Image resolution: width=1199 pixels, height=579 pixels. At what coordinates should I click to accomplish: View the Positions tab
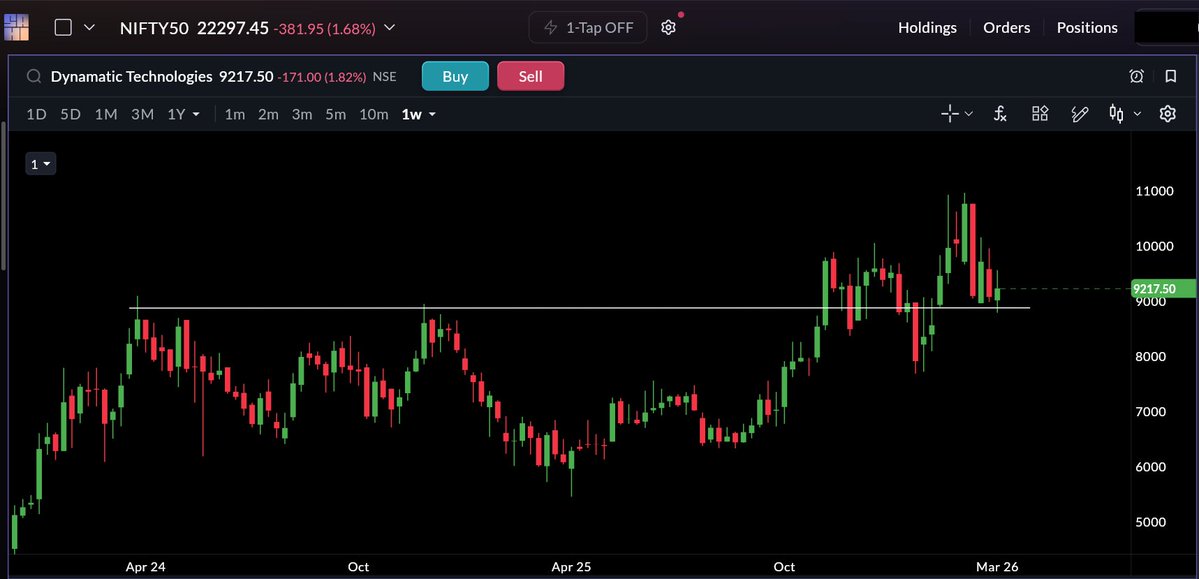1087,28
